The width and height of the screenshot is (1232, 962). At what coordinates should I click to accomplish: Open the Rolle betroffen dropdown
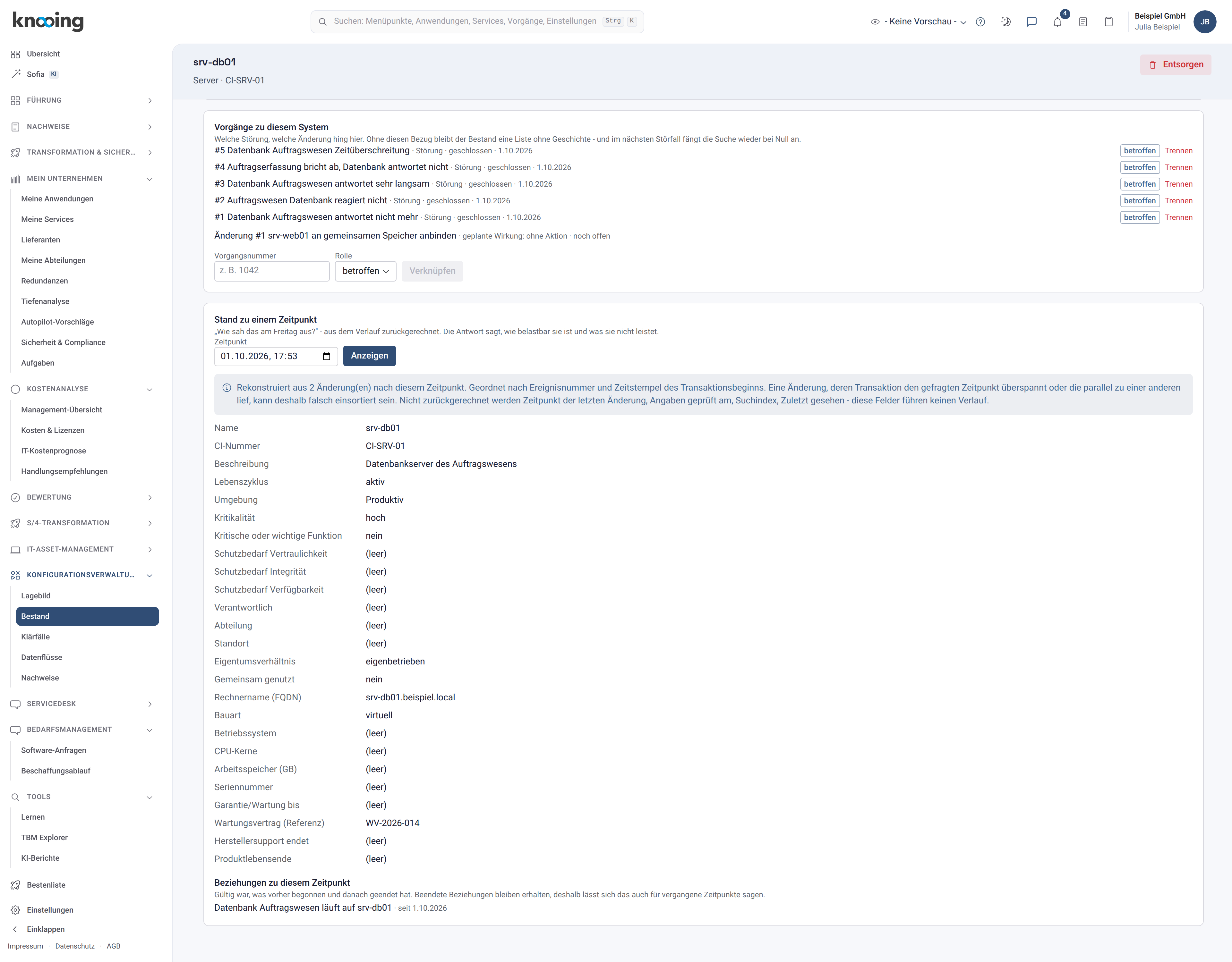365,271
